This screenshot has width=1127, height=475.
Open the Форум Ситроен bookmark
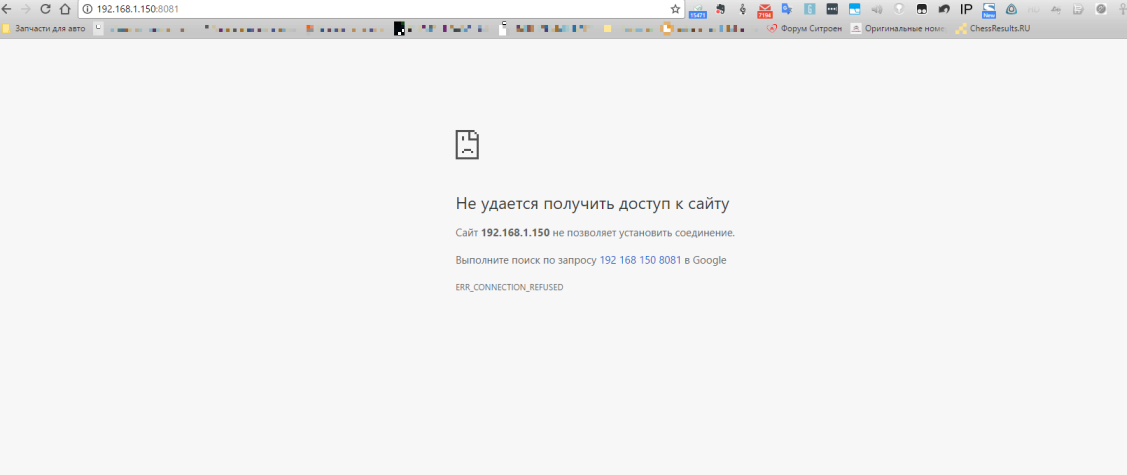[805, 29]
